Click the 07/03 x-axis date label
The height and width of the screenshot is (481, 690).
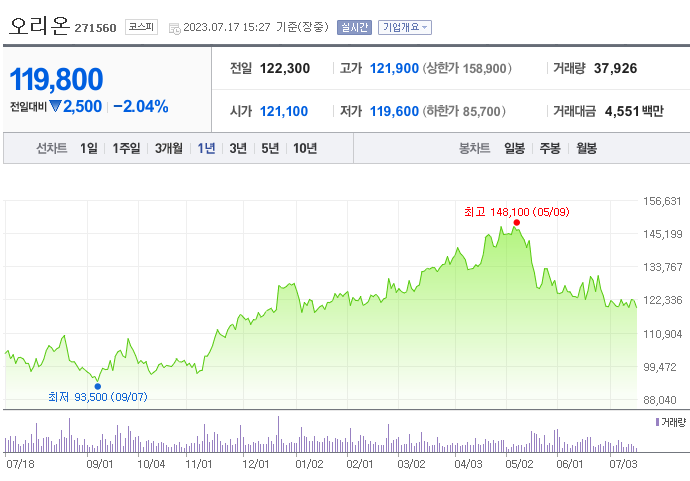(623, 464)
